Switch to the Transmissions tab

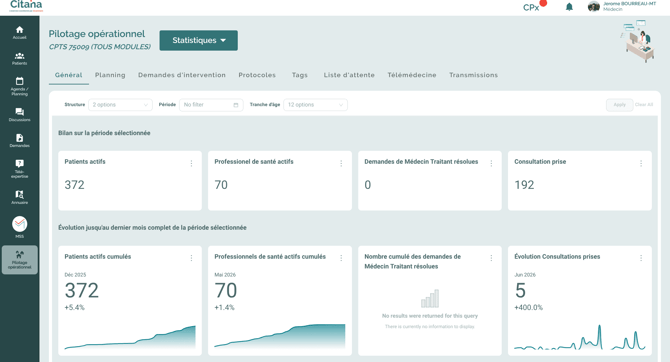tap(473, 75)
